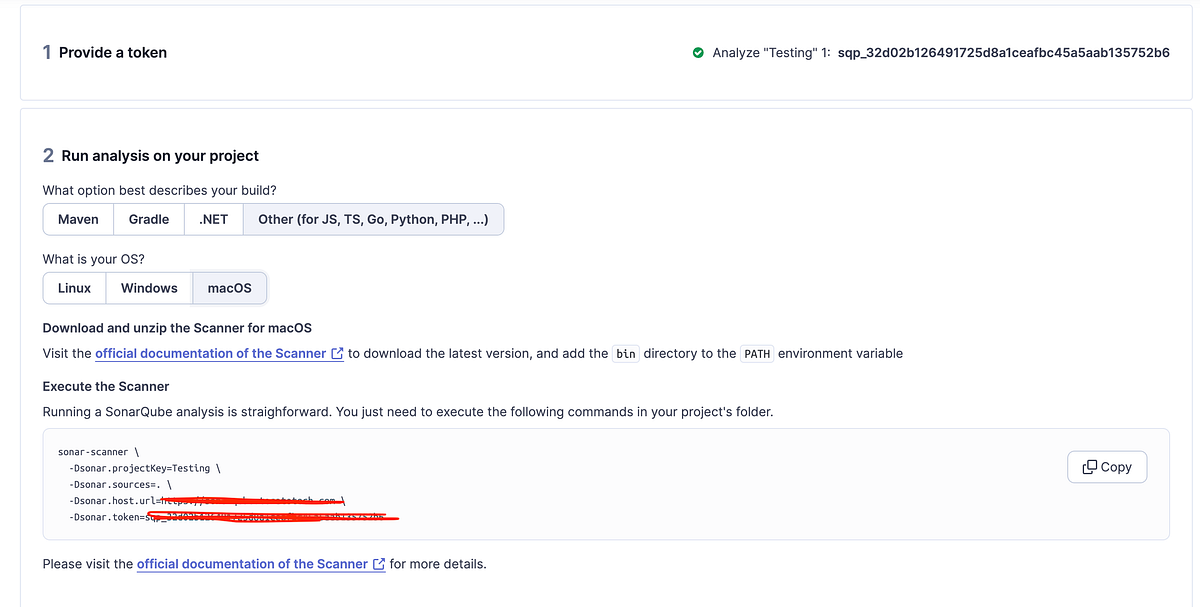This screenshot has height=607, width=1200.
Task: Select Other (for JS, TS, Go, Python, PHP) option
Action: (x=373, y=219)
